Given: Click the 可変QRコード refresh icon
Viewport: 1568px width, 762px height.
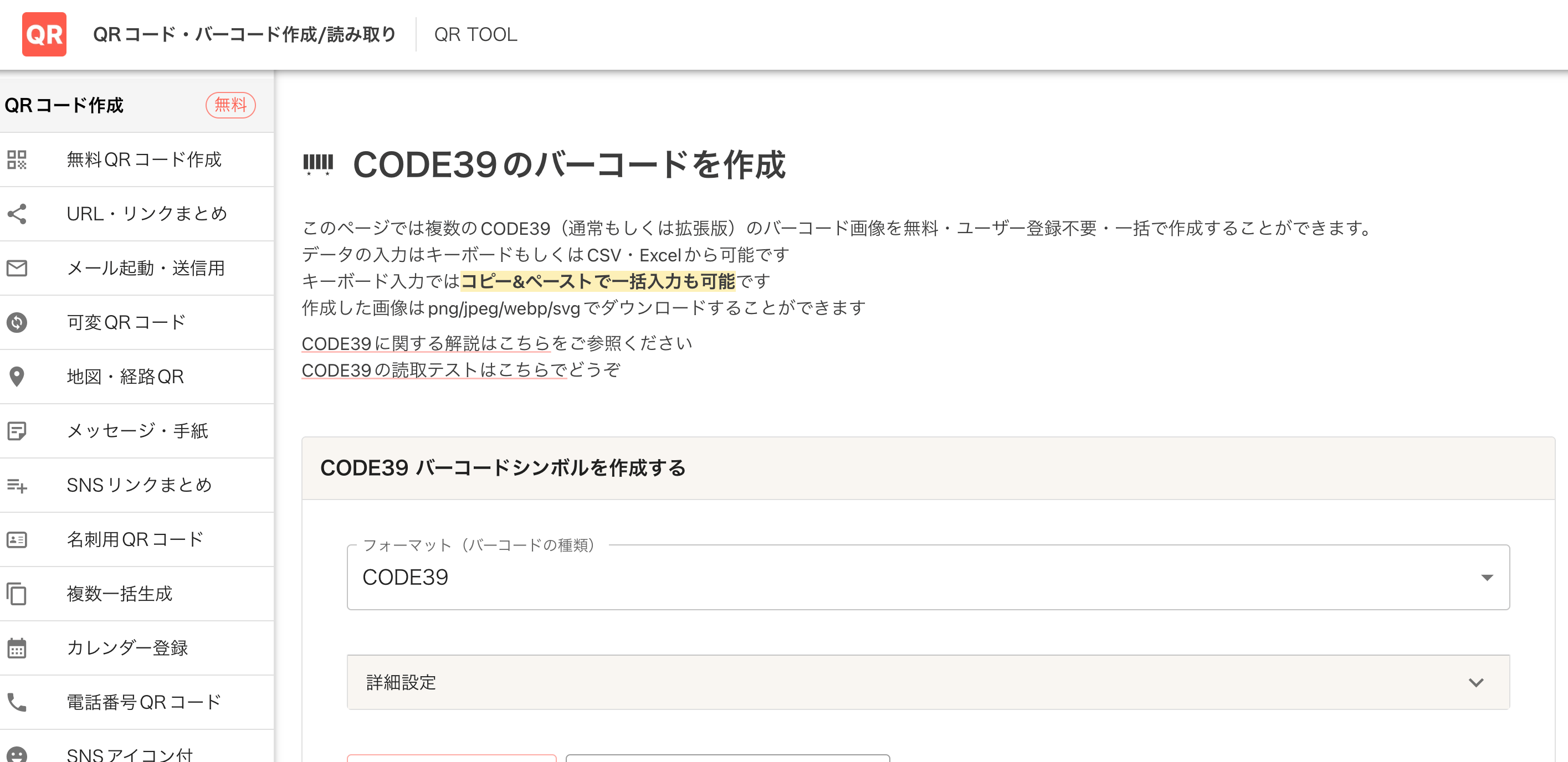Looking at the screenshot, I should tap(17, 322).
